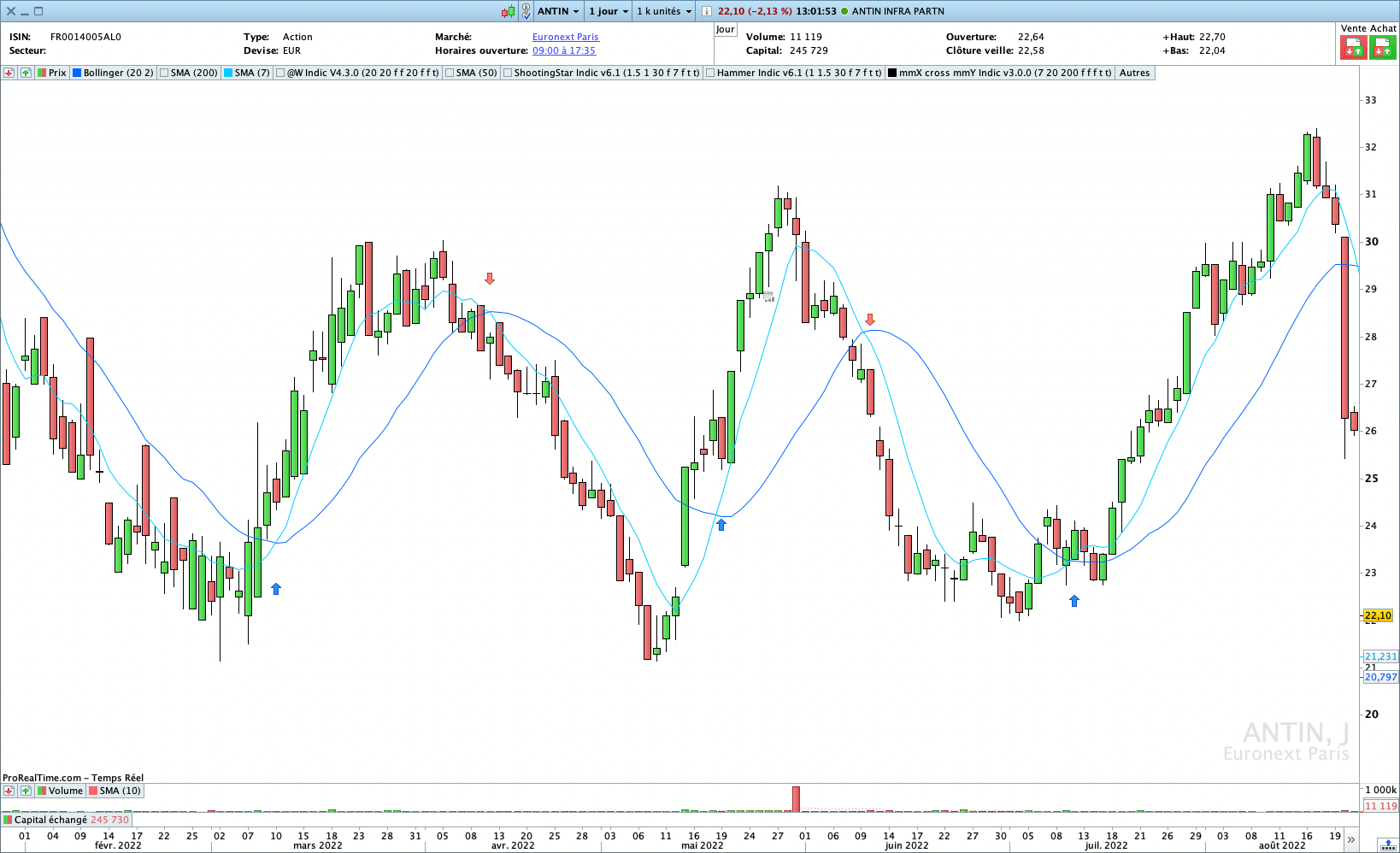
Task: Click the +Haut value 22,70
Action: [x=1212, y=37]
